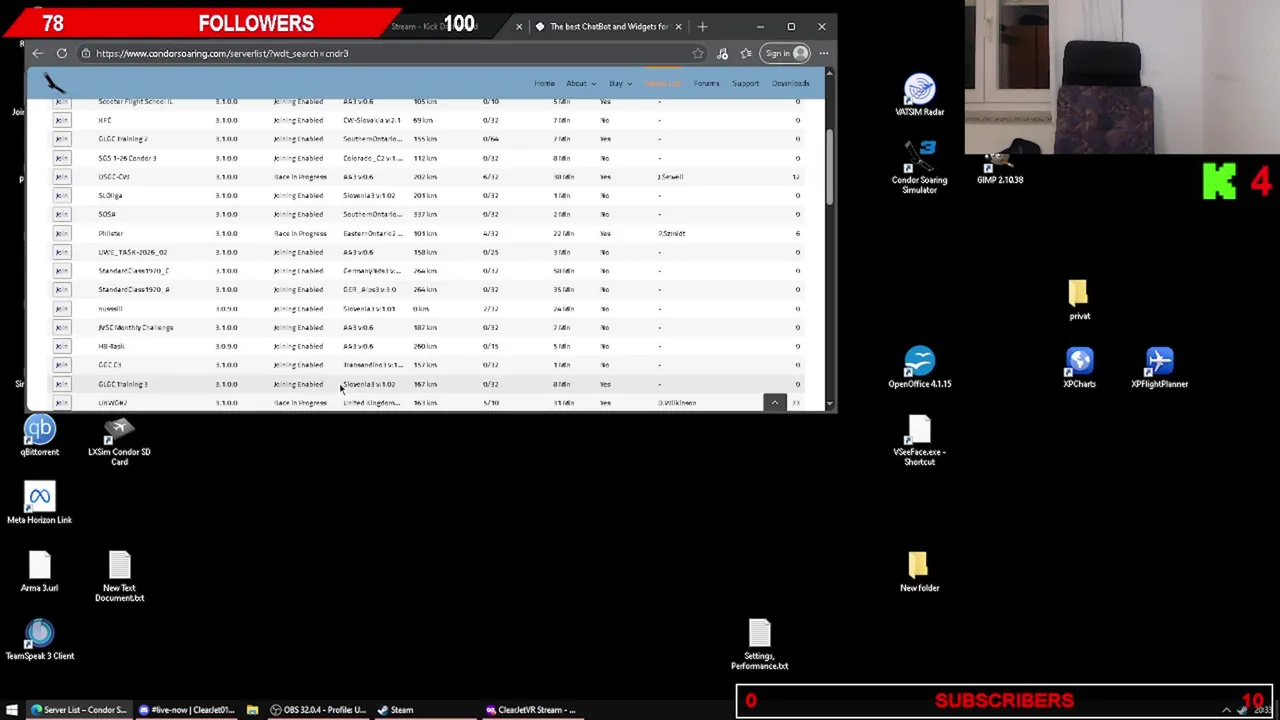The height and width of the screenshot is (720, 1280).
Task: Switch to OBS 32.0.4 taskbar window
Action: (x=319, y=709)
